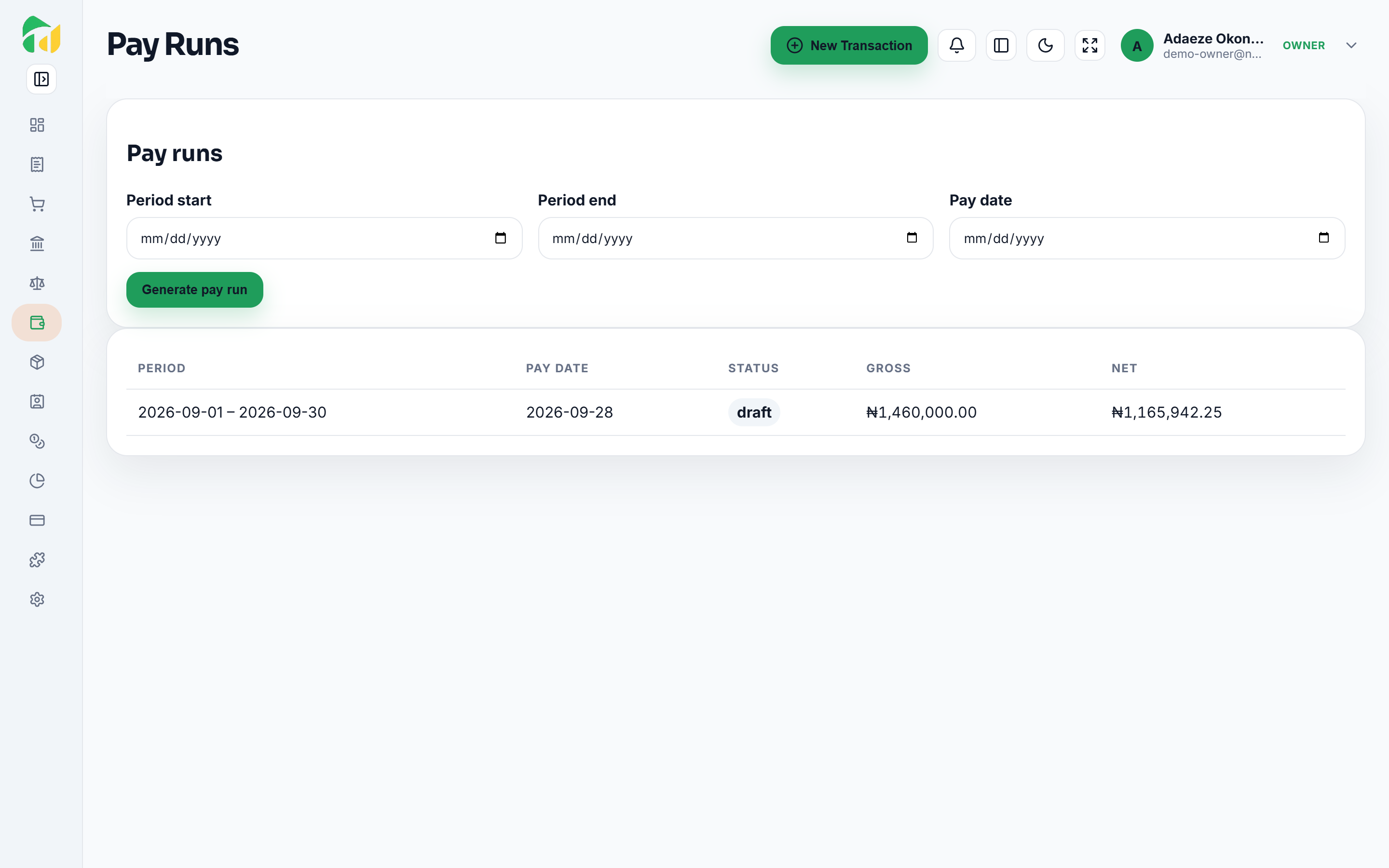The height and width of the screenshot is (868, 1389).
Task: Click the draft status badge
Action: pyautogui.click(x=754, y=412)
